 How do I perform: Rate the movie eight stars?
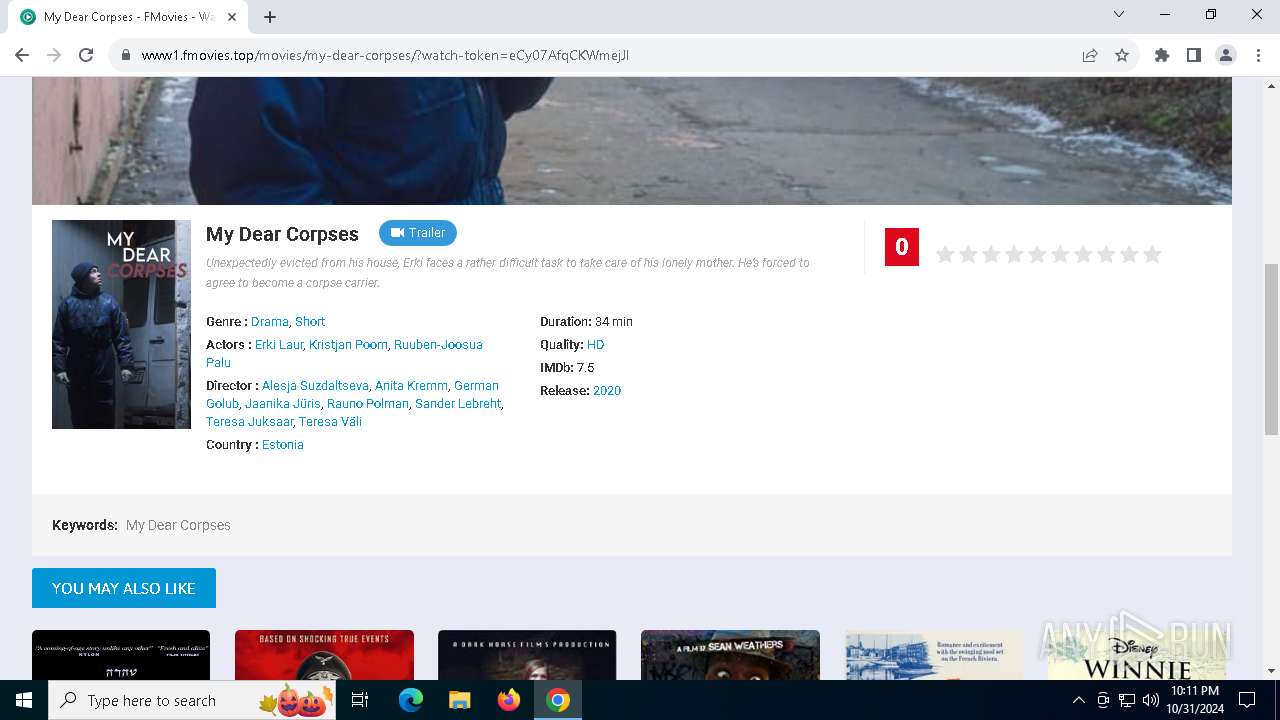[x=1106, y=254]
